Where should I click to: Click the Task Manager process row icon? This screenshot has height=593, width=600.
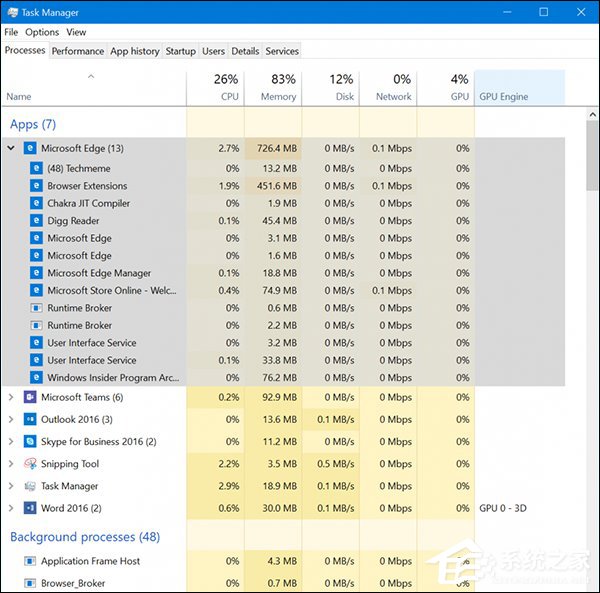(30, 486)
